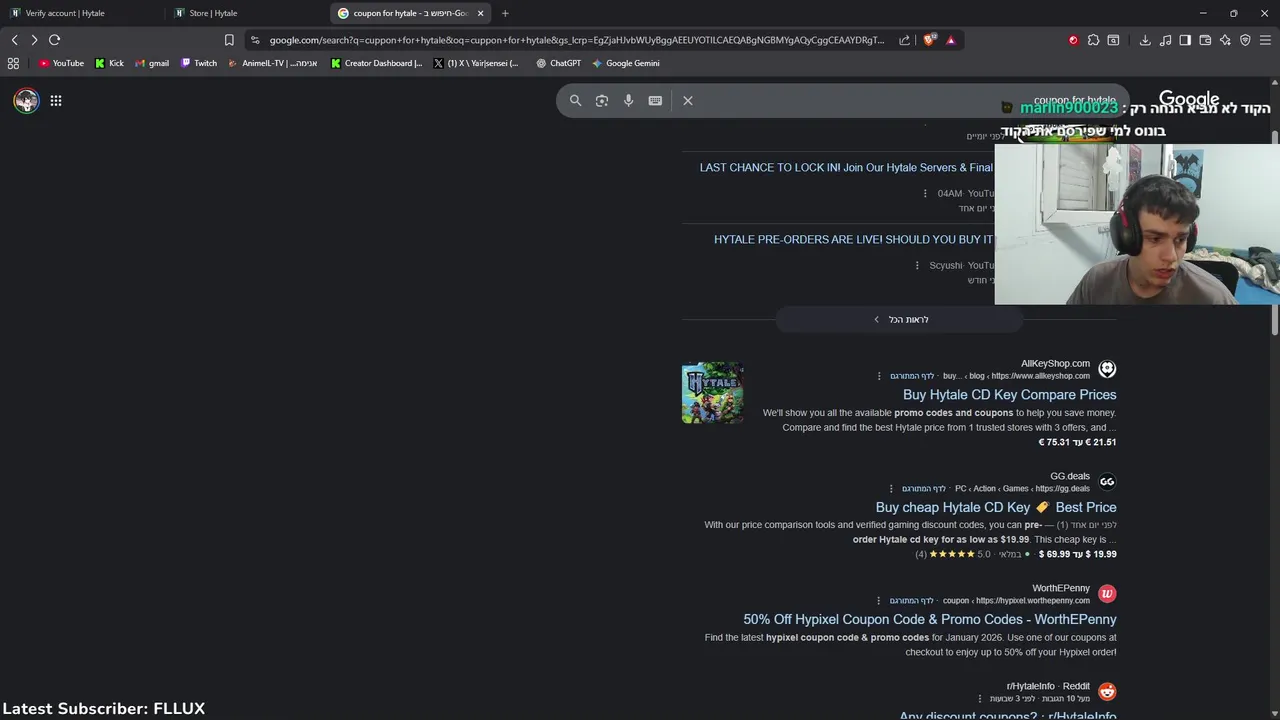Image resolution: width=1280 pixels, height=720 pixels.
Task: Open options for LAST CHANCE video result
Action: [x=925, y=194]
